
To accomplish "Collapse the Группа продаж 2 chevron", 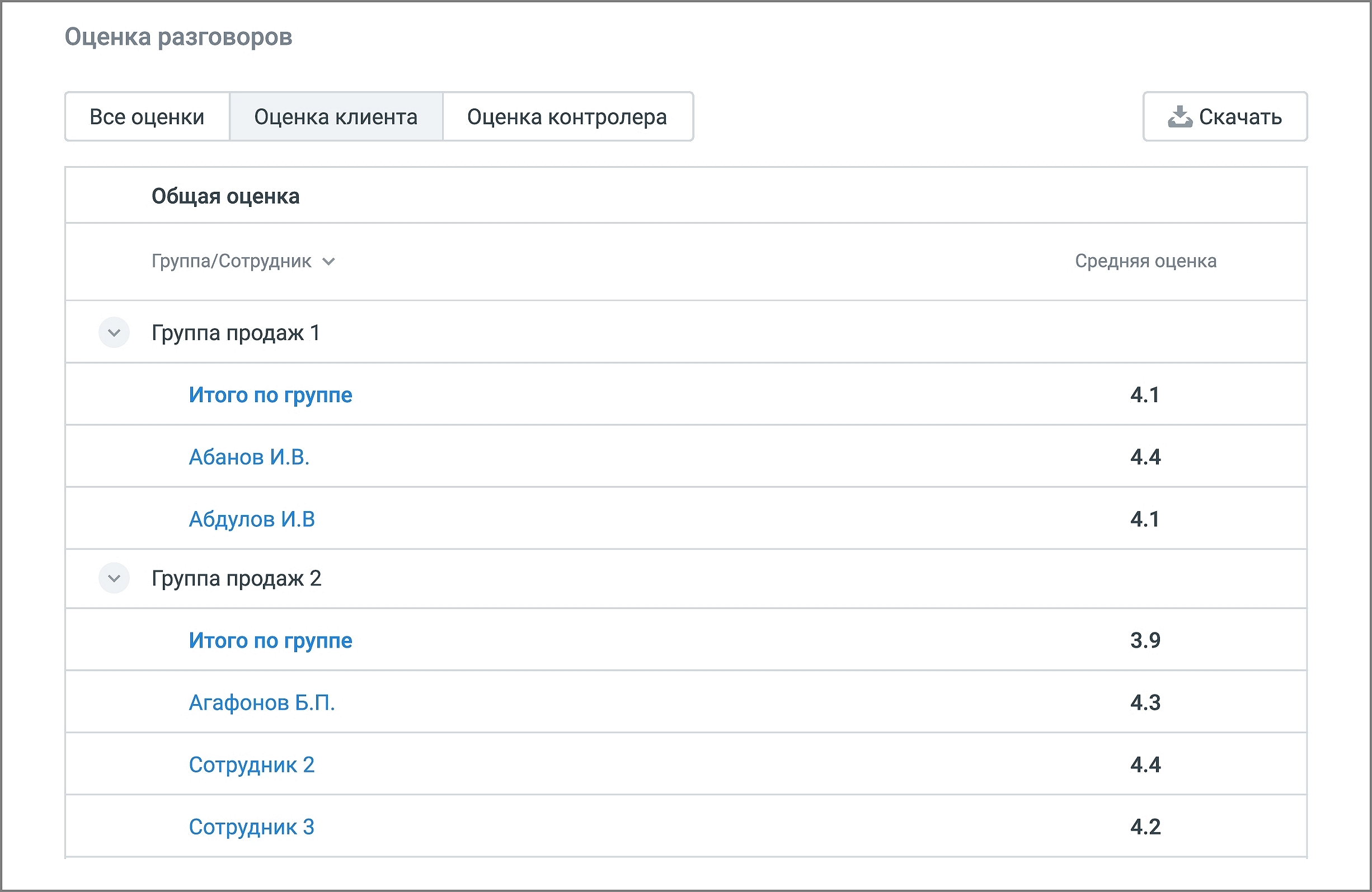I will point(114,578).
